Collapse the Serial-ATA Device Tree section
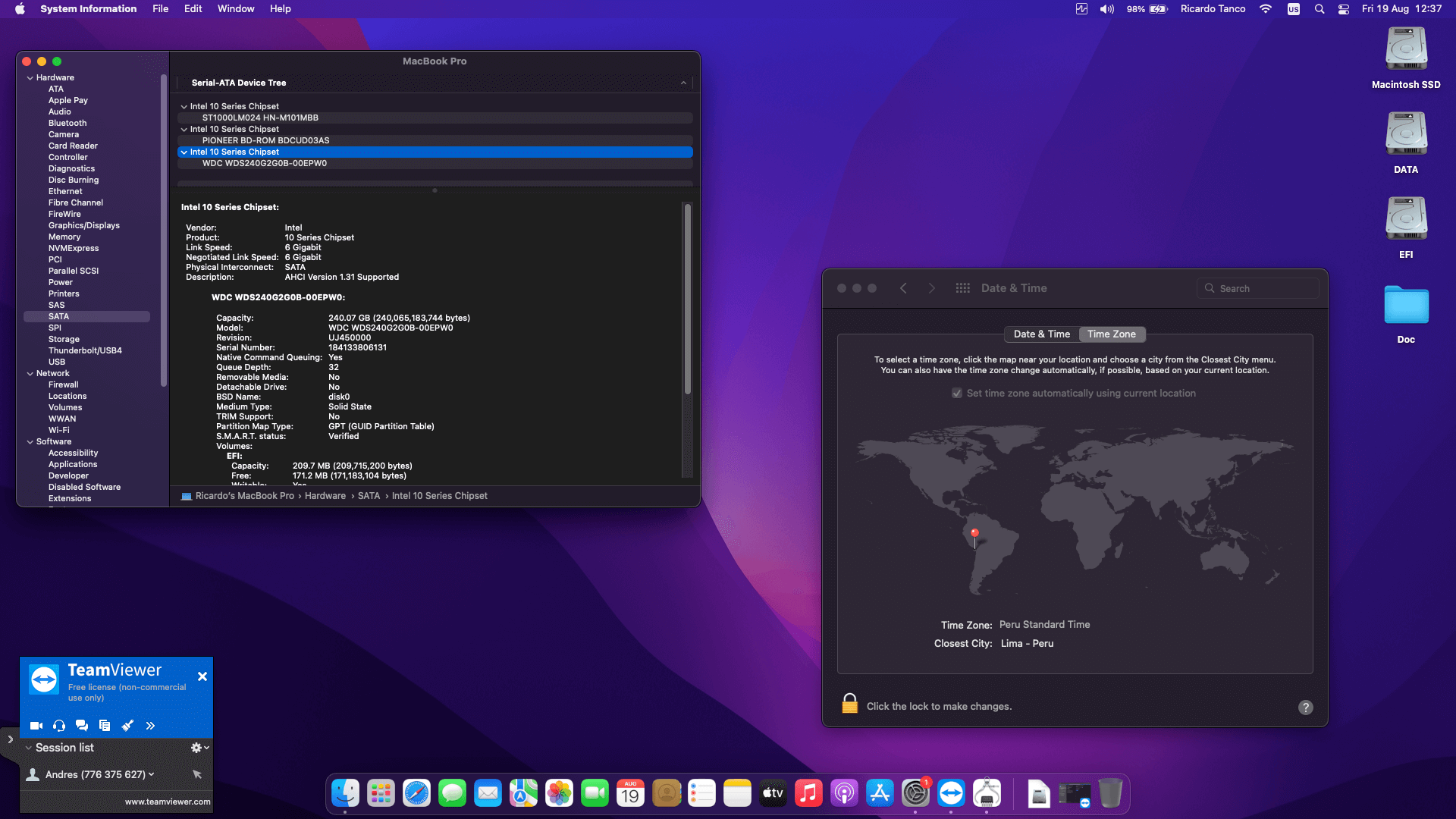This screenshot has width=1456, height=819. (x=683, y=83)
